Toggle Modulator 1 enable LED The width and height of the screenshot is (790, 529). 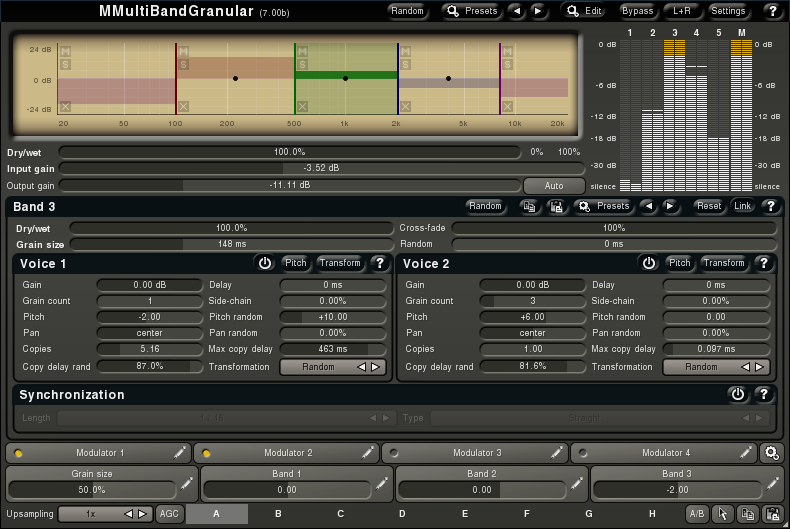[18, 453]
